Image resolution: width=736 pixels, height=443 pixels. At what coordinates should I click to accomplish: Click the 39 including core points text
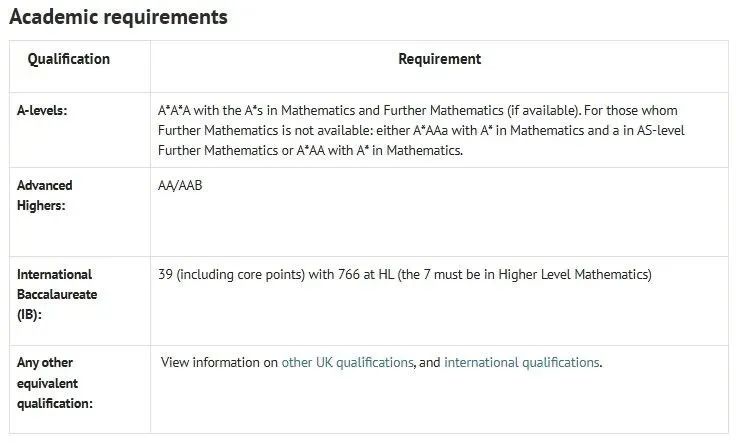(x=231, y=274)
